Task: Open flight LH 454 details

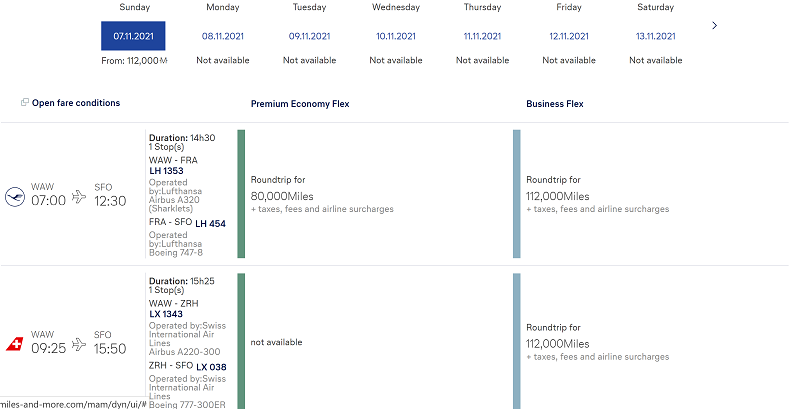Action: coord(210,223)
